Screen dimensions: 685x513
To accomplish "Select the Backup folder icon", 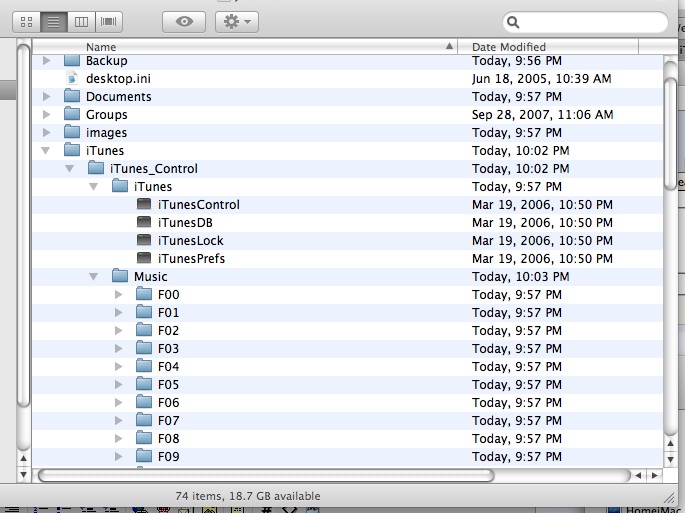I will click(x=72, y=60).
